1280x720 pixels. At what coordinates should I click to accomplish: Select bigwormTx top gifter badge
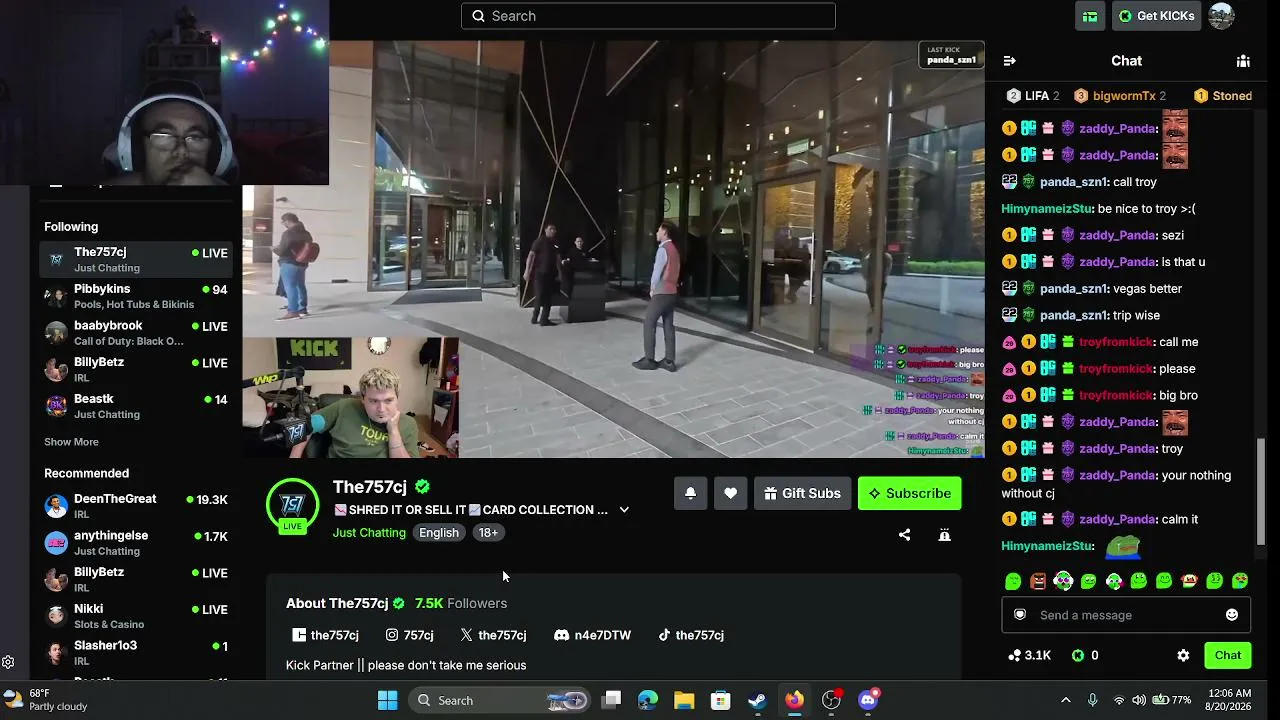(1120, 96)
